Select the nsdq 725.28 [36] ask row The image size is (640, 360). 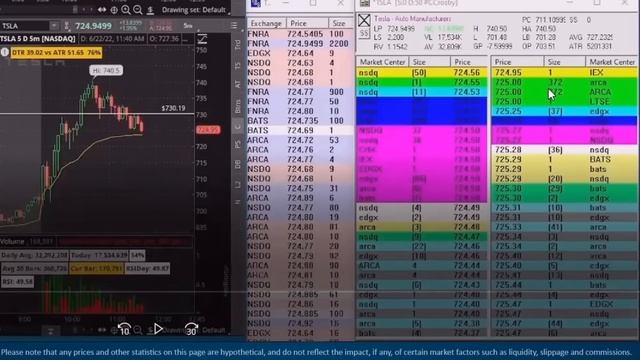pos(564,150)
